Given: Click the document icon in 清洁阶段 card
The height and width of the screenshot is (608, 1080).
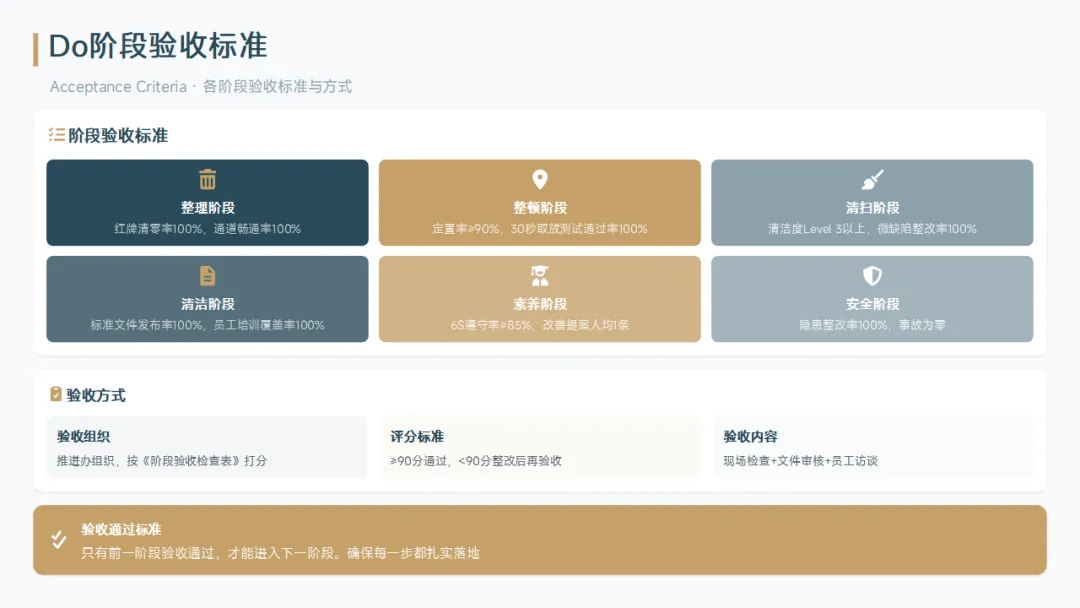Looking at the screenshot, I should (x=207, y=275).
